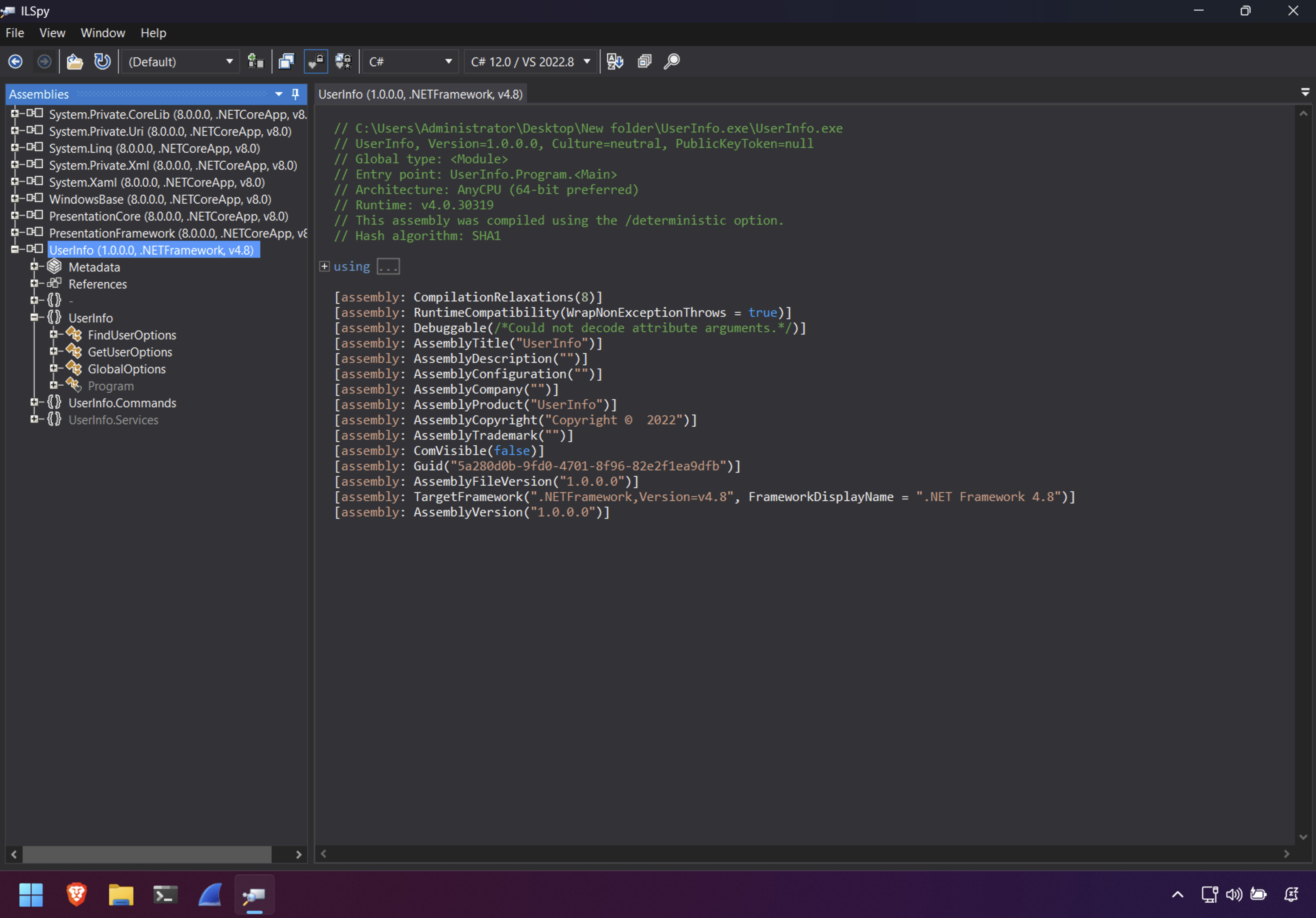Expand the Metadata node
The image size is (1316, 918).
[x=34, y=266]
